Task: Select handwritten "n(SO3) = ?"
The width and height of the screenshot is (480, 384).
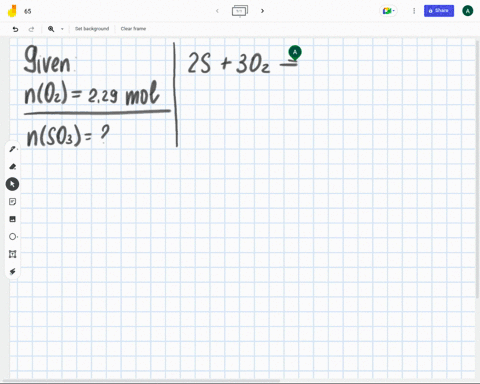Action: 68,136
